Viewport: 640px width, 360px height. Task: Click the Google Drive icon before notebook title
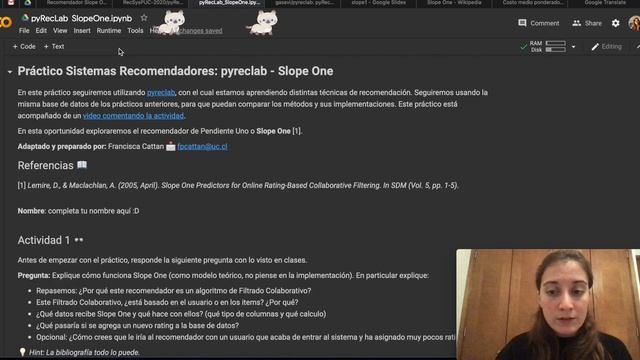pyautogui.click(x=25, y=18)
